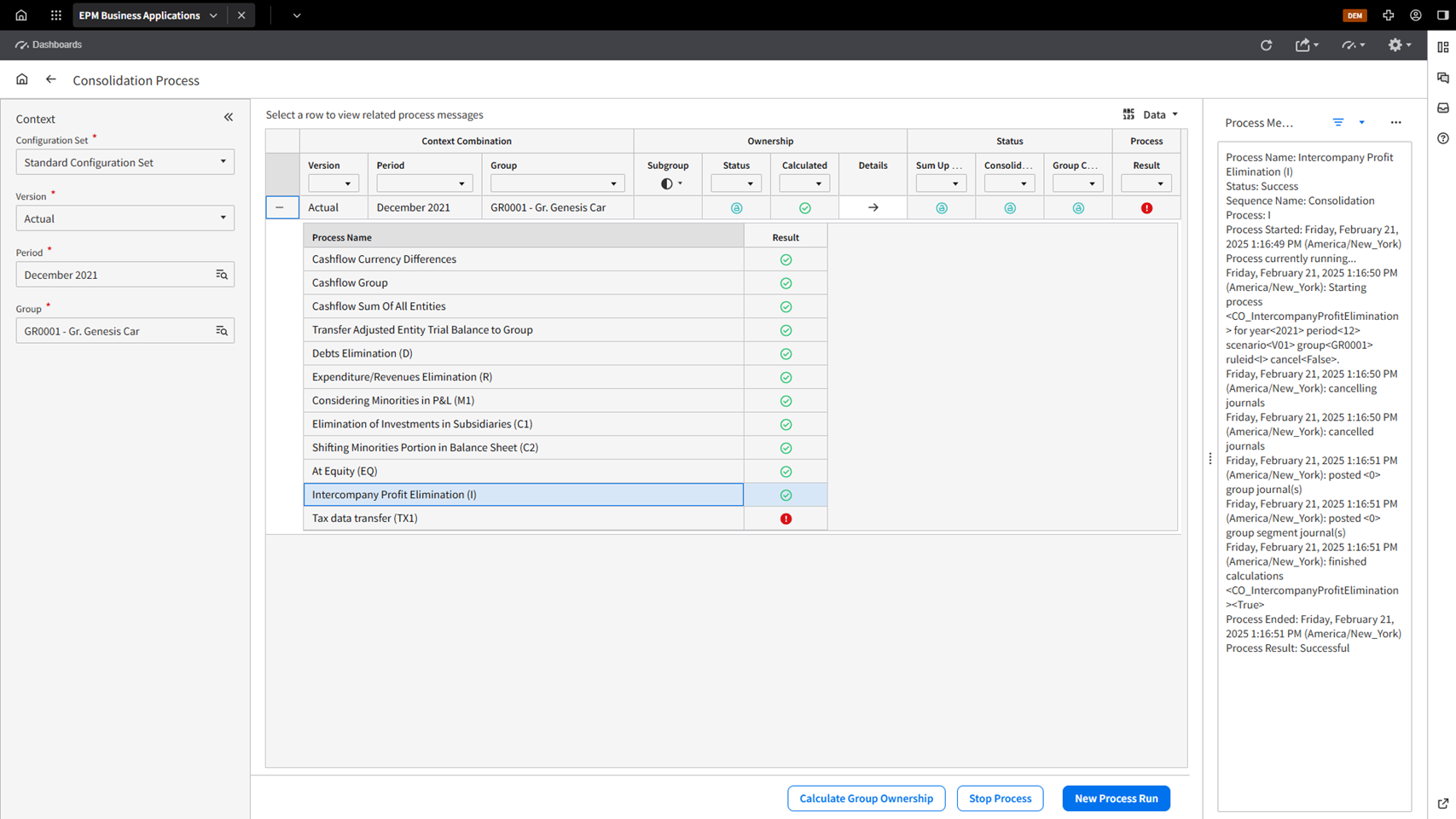Click the Details arrow for Gr. Genesis Car
The image size is (1456, 819).
873,207
